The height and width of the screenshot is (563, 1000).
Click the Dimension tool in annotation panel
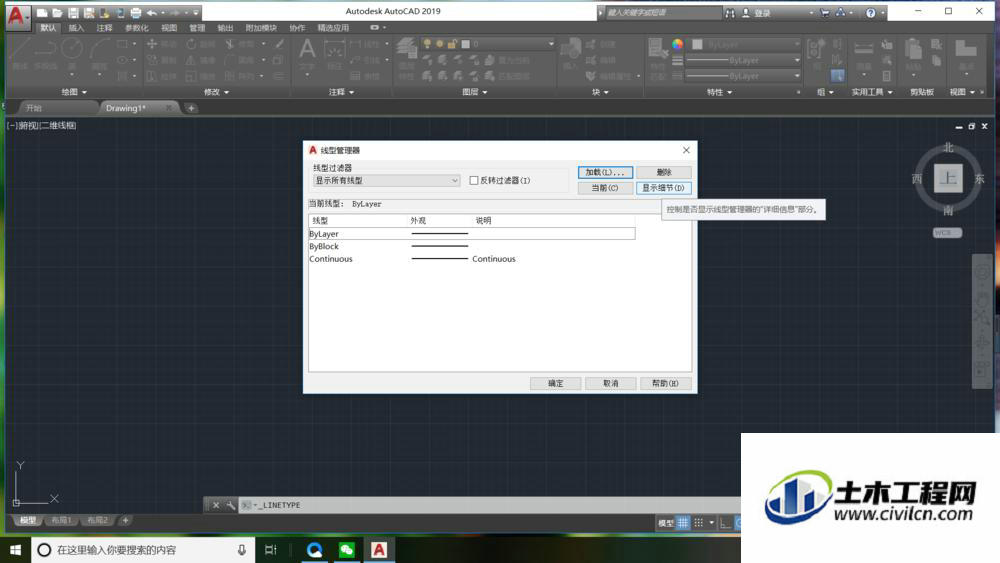click(334, 51)
